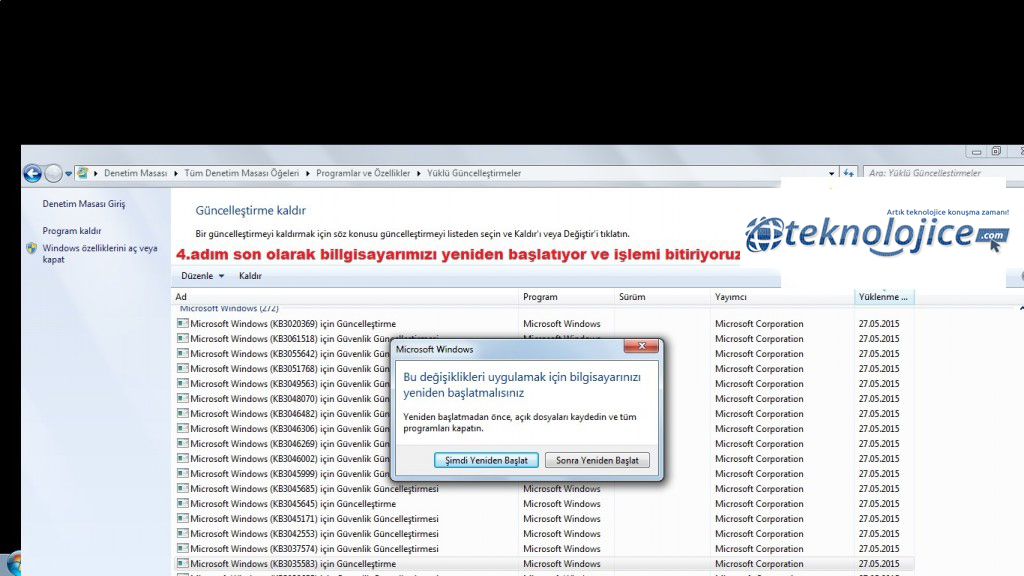Click the update icon beside KB3046002
The height and width of the screenshot is (576, 1024).
click(183, 458)
